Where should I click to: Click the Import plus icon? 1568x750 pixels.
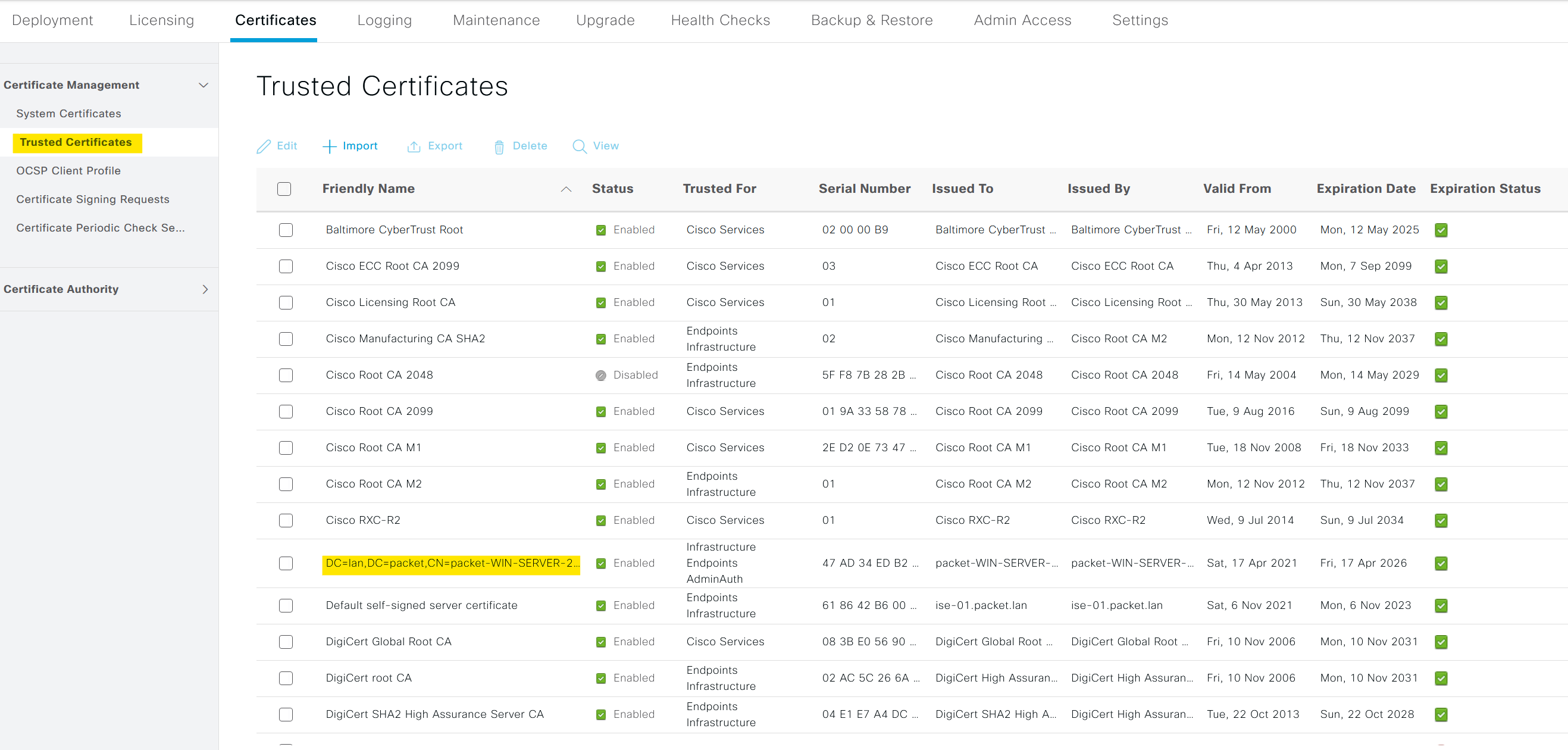pyautogui.click(x=329, y=146)
